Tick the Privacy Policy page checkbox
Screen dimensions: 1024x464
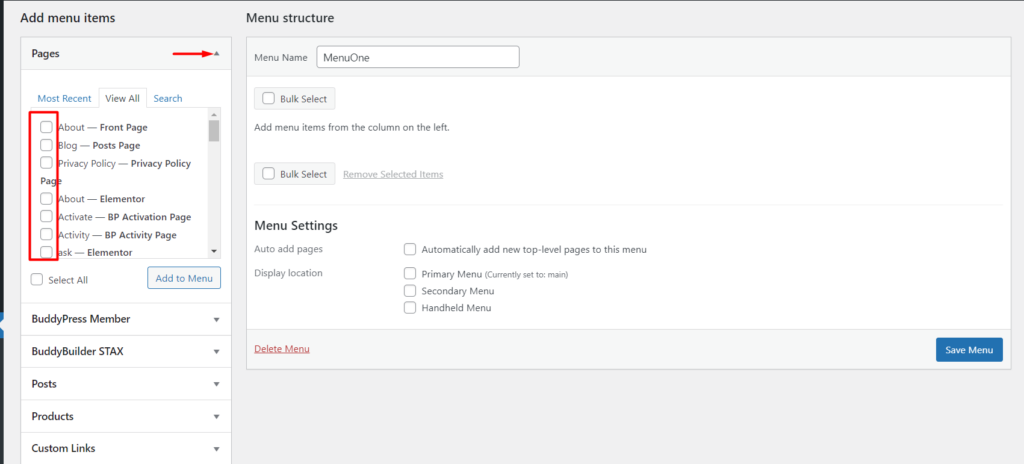tap(46, 162)
